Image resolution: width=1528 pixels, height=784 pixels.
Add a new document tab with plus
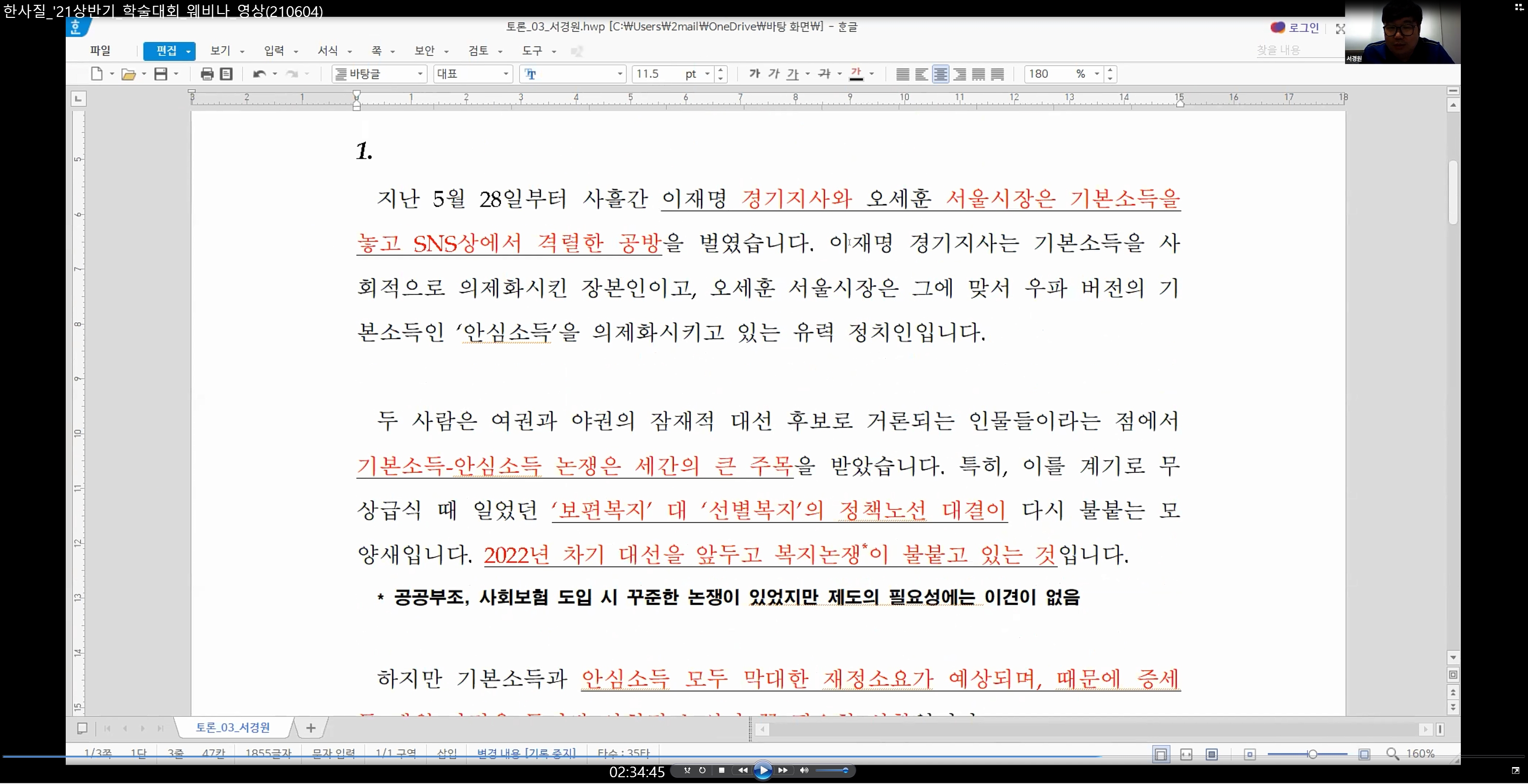point(310,727)
